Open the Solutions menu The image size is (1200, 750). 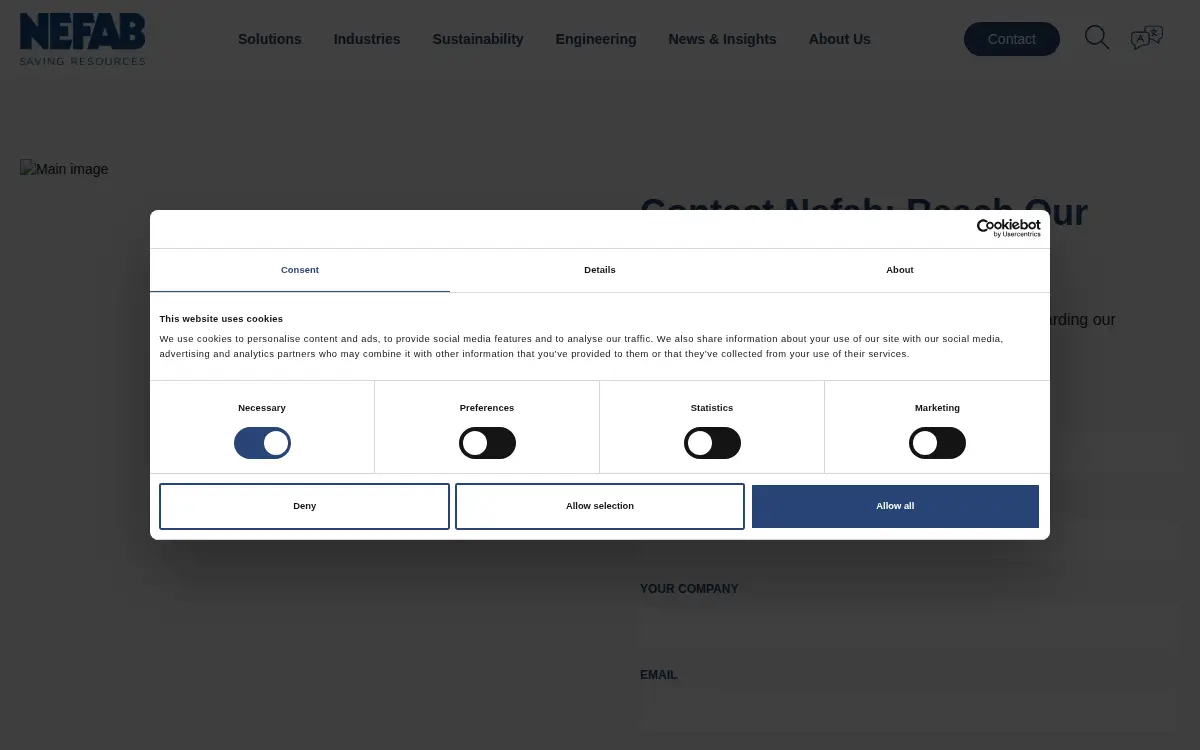click(x=269, y=39)
